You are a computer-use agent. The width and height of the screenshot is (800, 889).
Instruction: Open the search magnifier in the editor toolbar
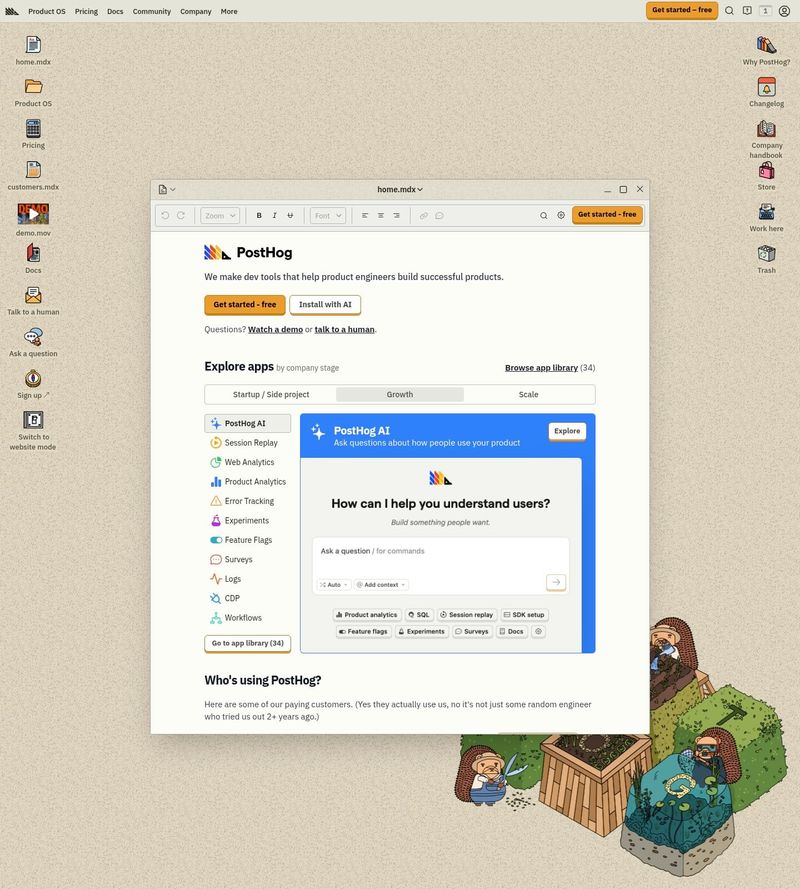coord(543,215)
